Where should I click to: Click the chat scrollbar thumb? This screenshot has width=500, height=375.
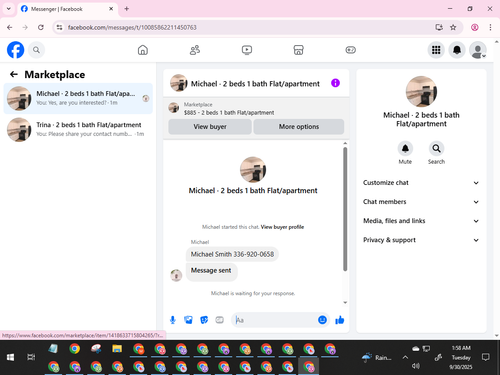[345, 209]
